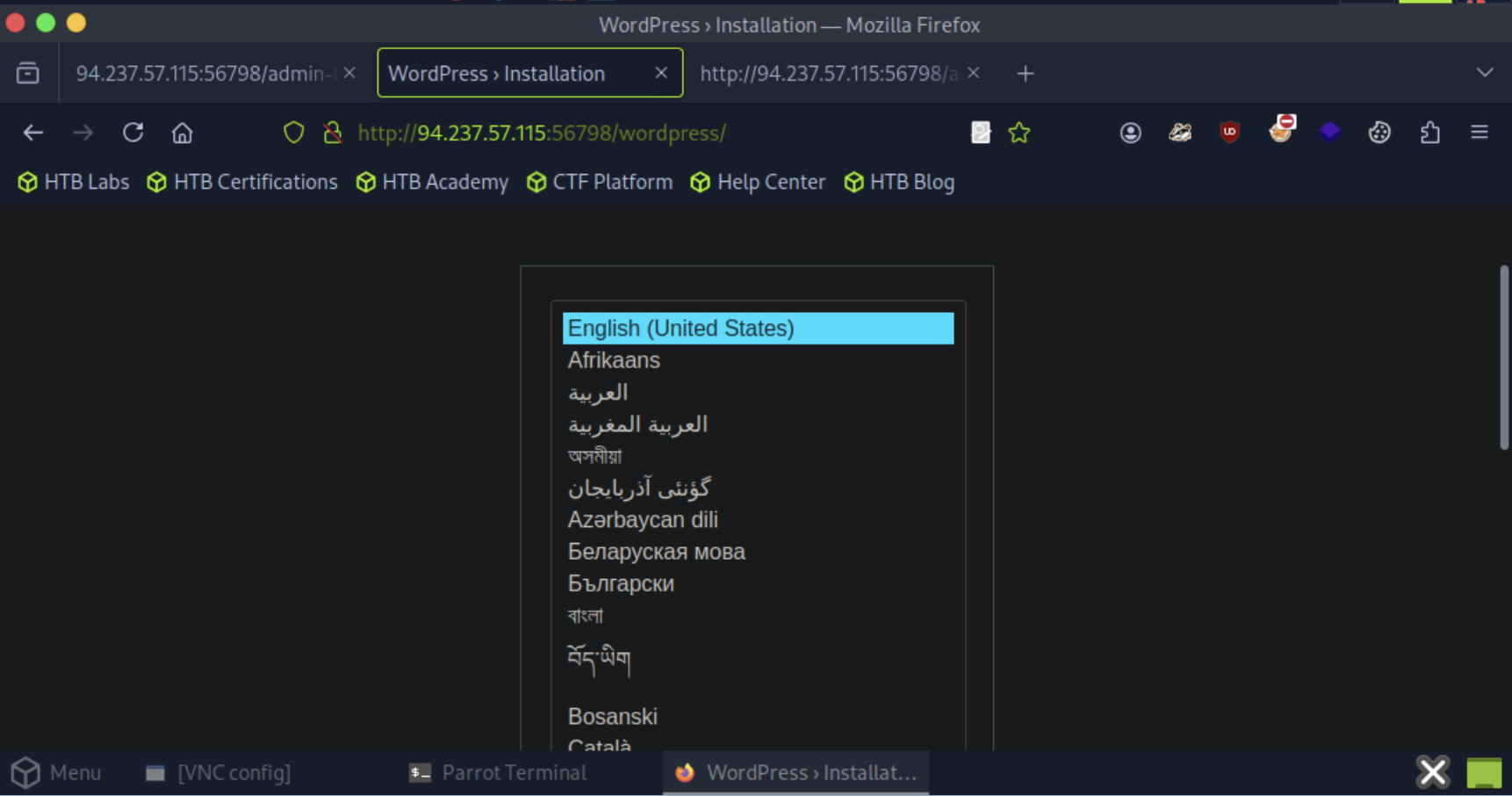Open the cat-like extension icon
Screen dimensions: 1512x796
(x=1179, y=133)
